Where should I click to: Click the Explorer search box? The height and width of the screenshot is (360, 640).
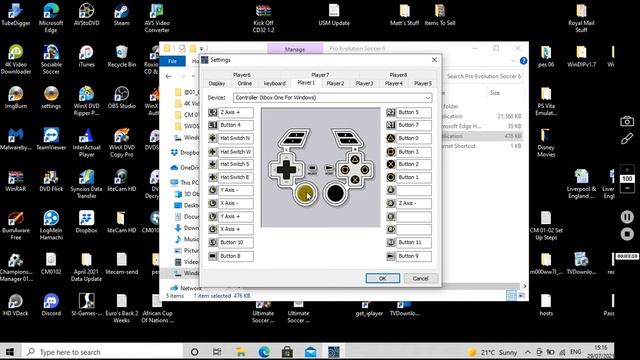click(x=483, y=76)
